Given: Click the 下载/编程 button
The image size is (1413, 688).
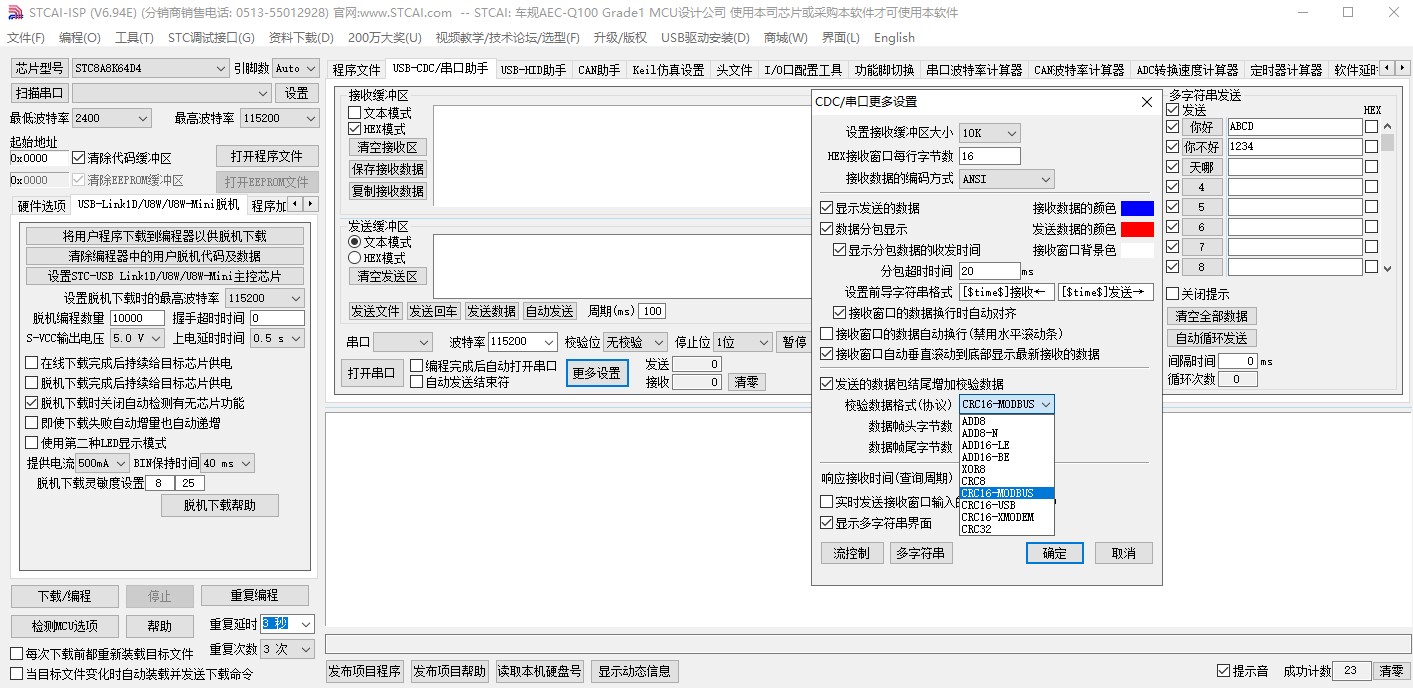Looking at the screenshot, I should (65, 596).
